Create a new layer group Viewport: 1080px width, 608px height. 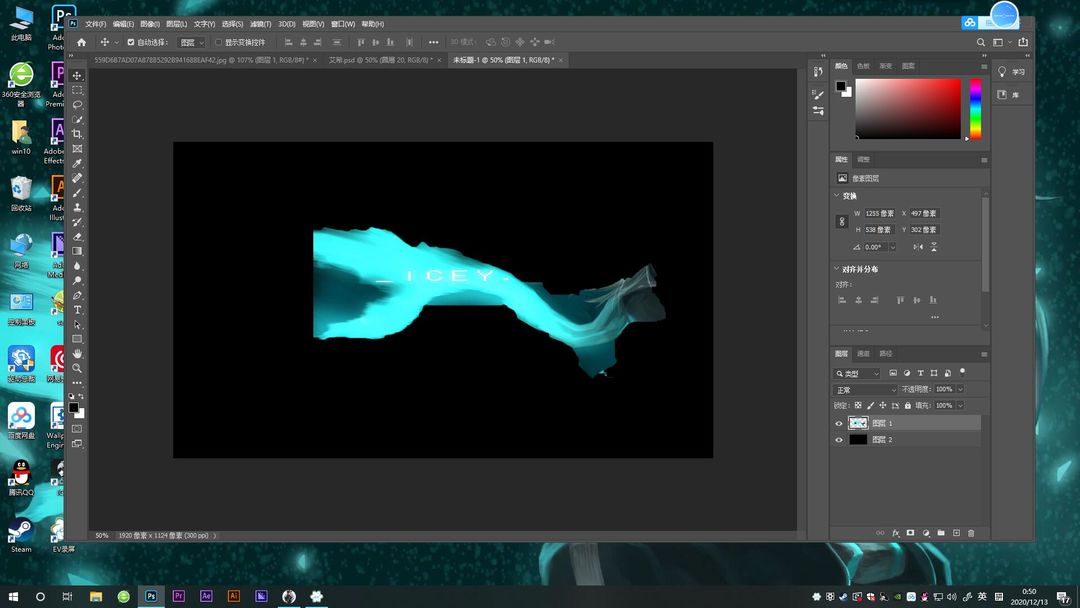941,533
